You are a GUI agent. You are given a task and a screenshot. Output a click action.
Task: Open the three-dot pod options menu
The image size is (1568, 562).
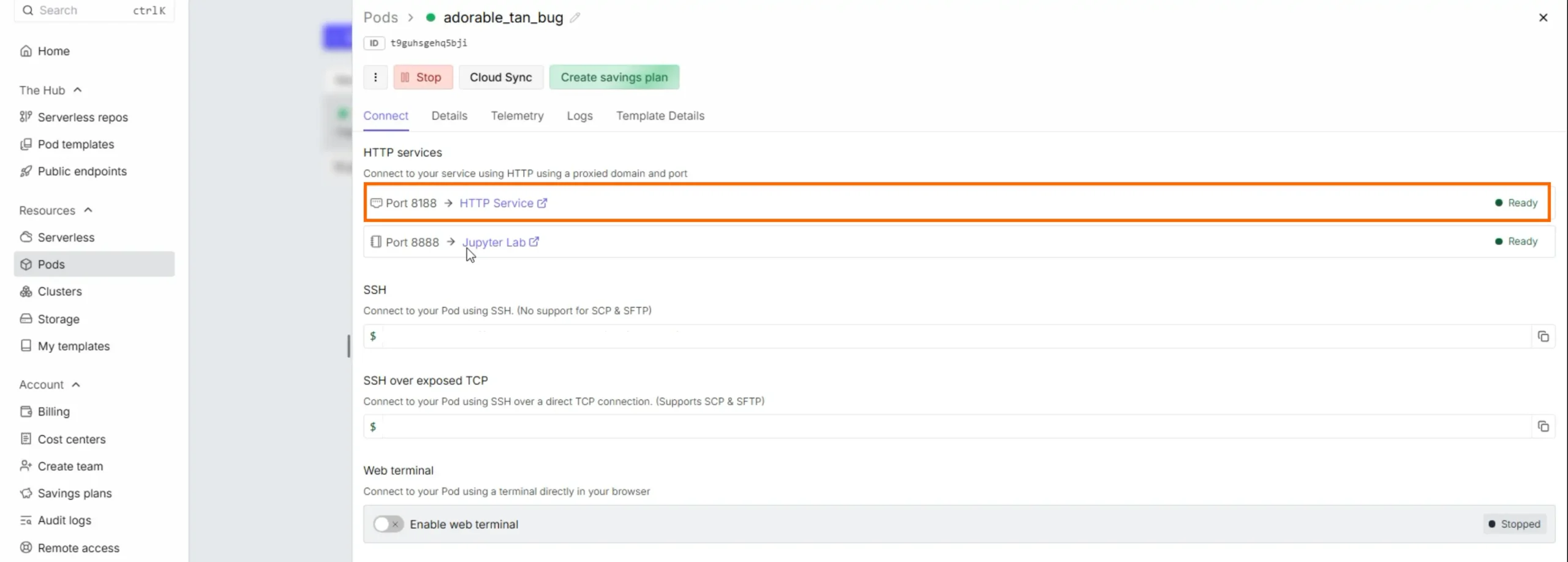(x=375, y=77)
